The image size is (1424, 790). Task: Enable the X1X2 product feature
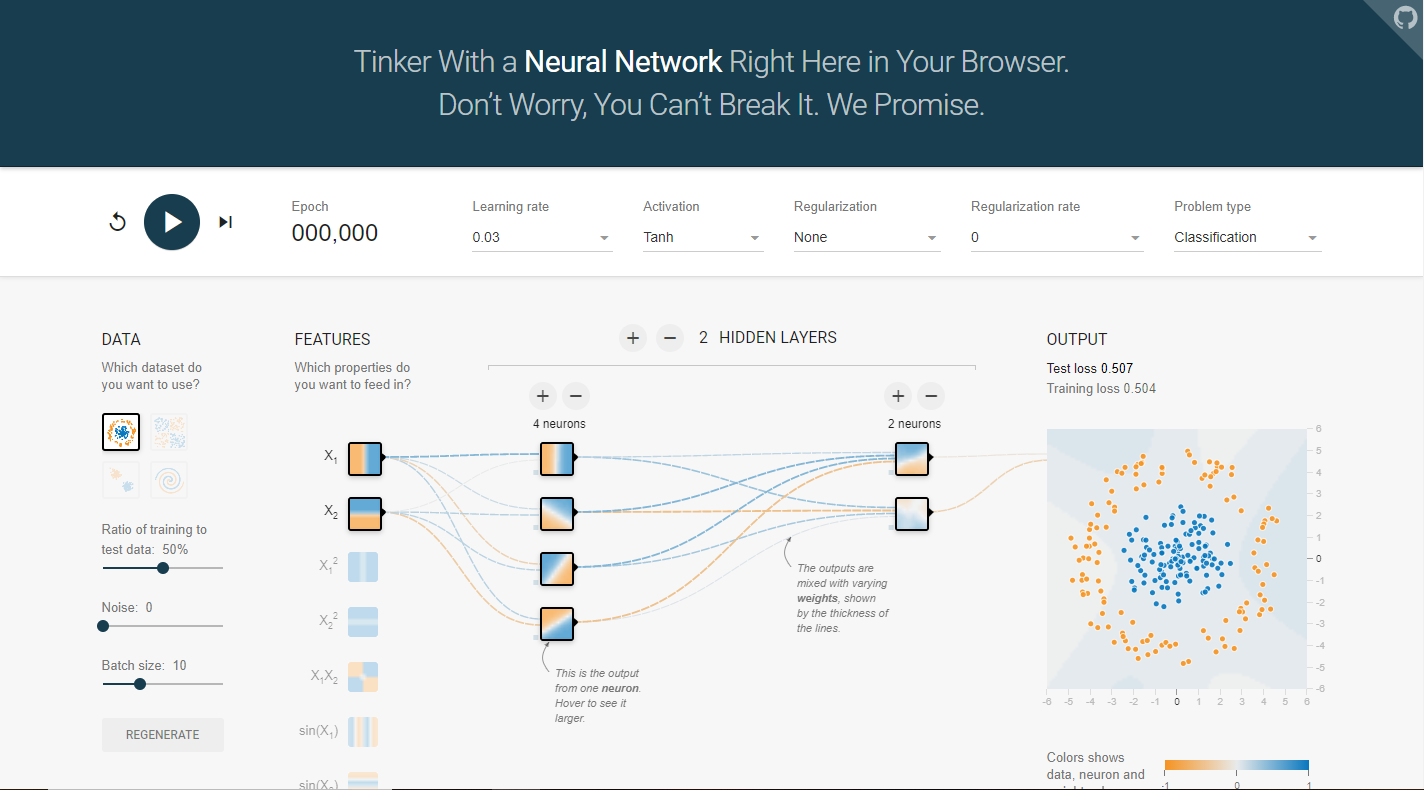coord(364,677)
